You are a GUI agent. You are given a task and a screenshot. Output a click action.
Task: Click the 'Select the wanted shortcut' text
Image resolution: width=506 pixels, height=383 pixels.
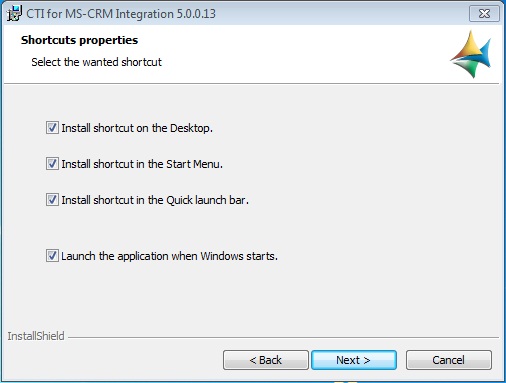[x=96, y=62]
